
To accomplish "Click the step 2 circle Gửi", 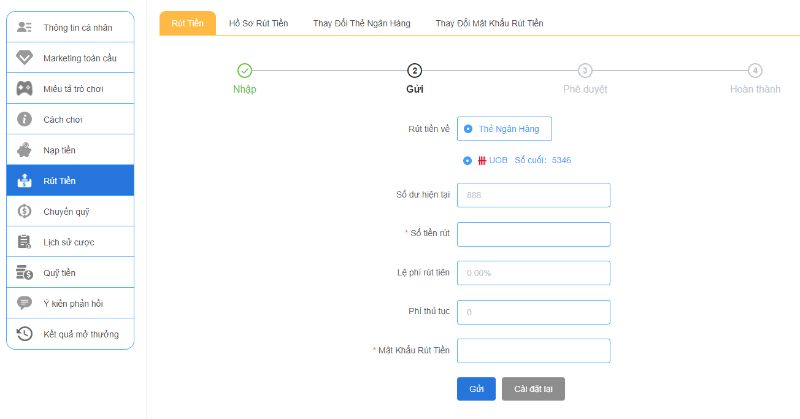I will pos(414,70).
